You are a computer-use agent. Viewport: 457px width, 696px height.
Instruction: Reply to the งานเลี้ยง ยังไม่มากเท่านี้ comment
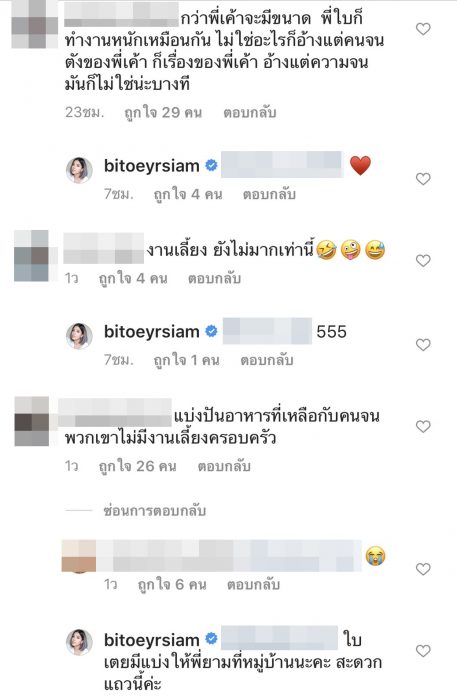(x=214, y=278)
